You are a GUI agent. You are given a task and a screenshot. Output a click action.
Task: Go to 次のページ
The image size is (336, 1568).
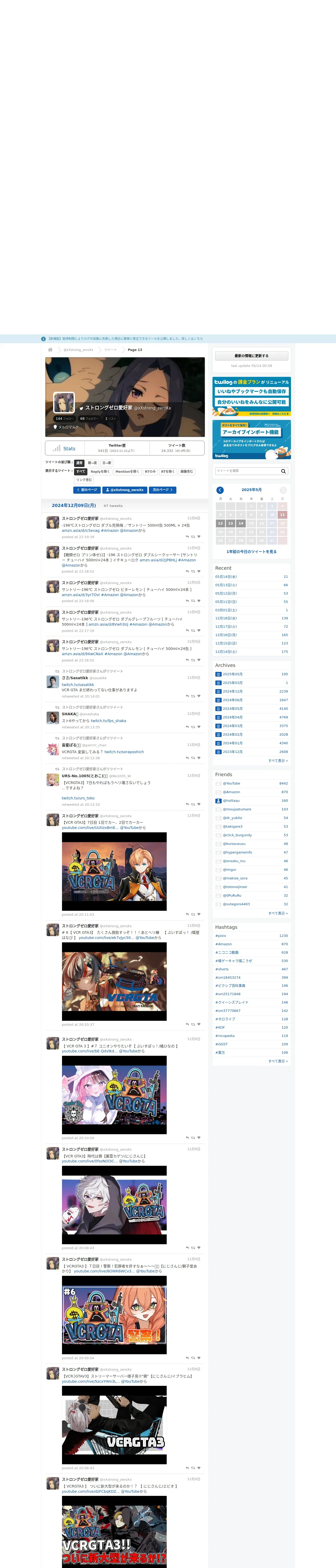point(163,490)
